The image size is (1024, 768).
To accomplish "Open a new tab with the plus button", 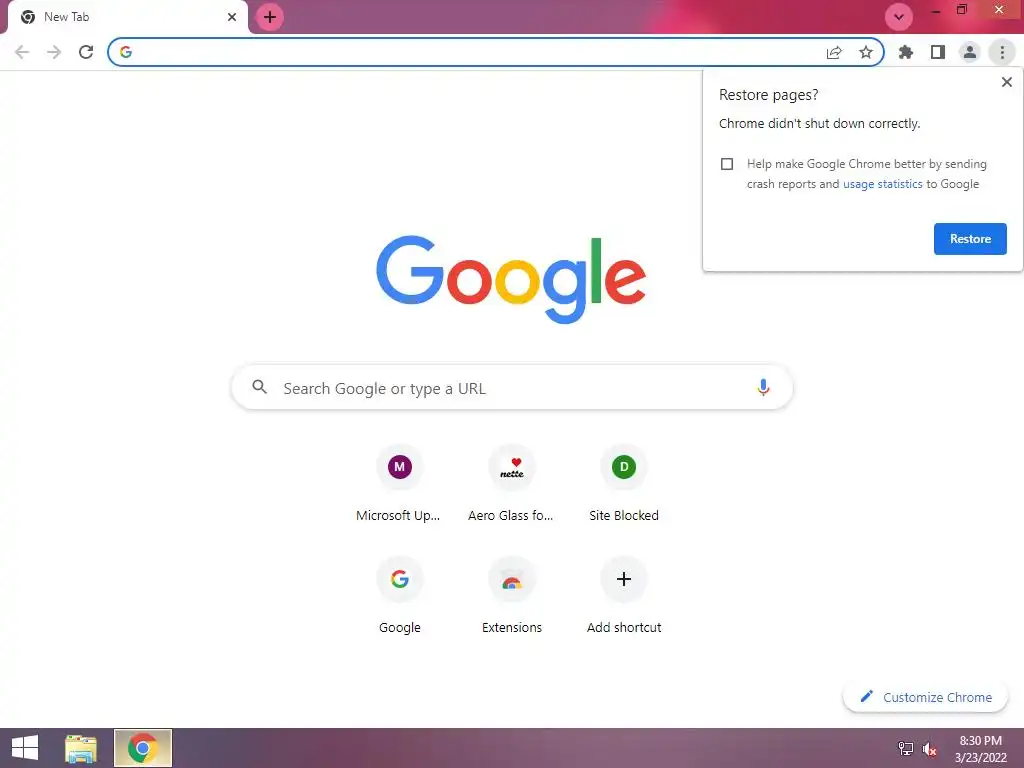I will pos(270,17).
